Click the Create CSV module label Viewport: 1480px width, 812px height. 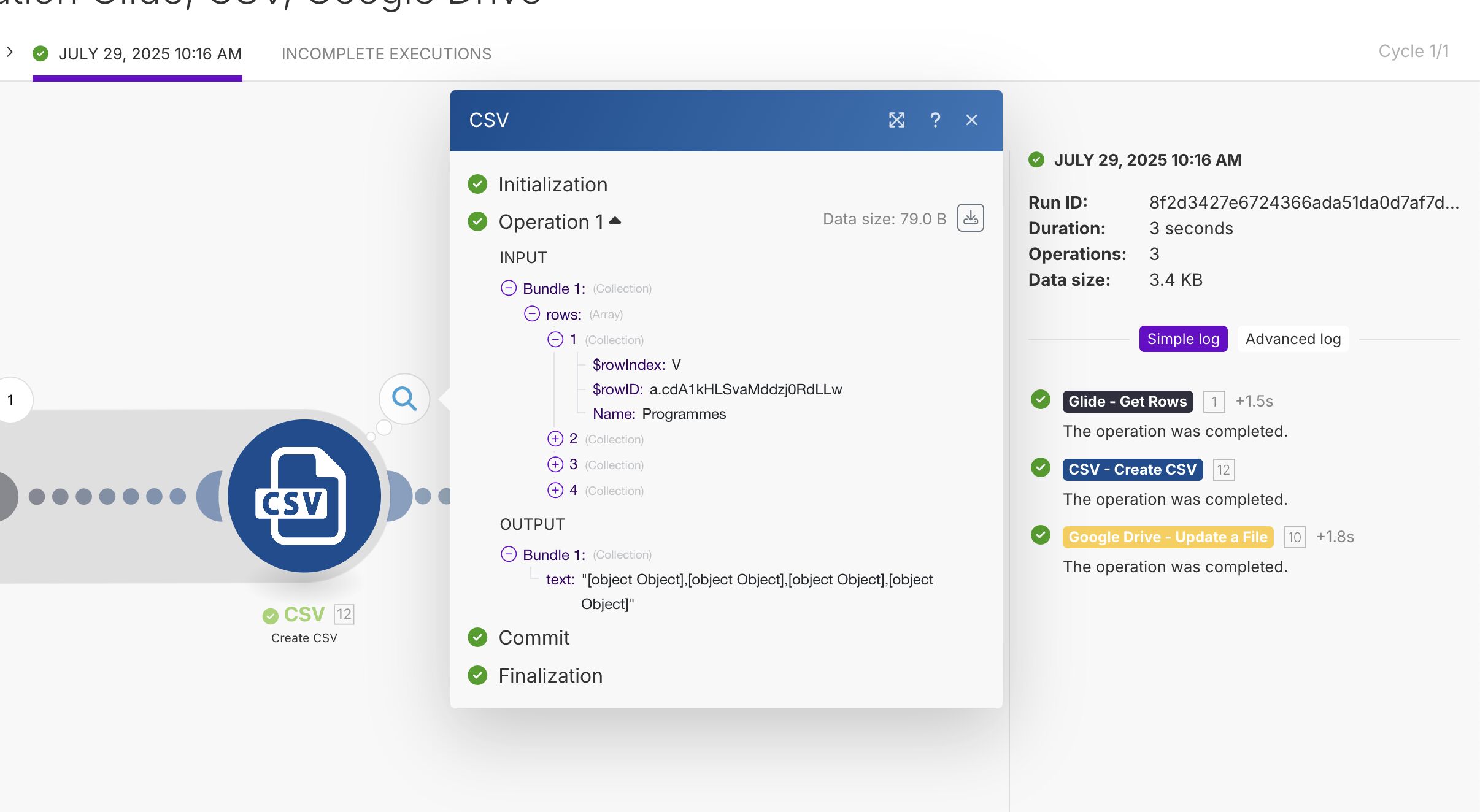coord(304,638)
